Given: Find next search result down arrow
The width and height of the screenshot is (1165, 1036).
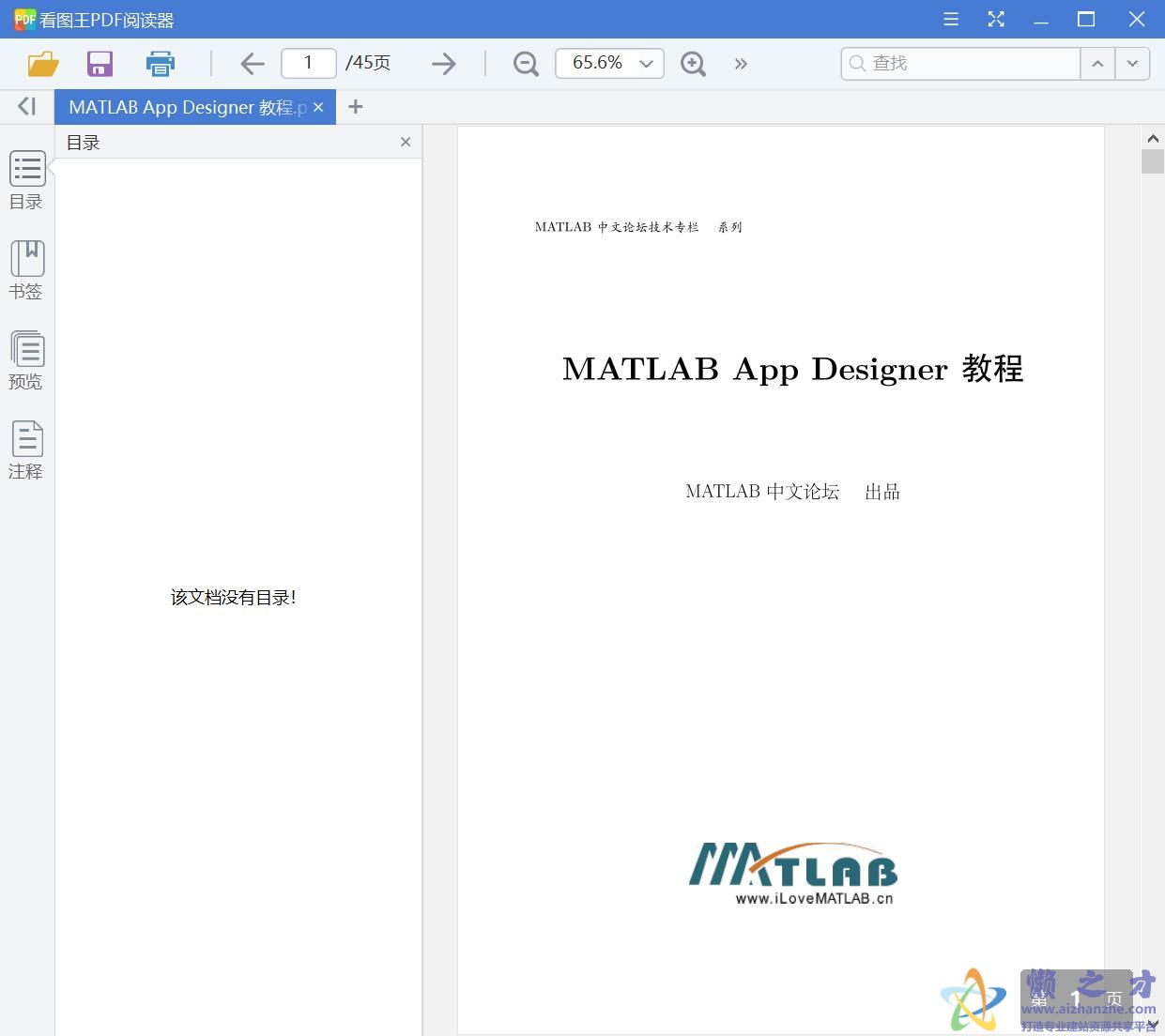Looking at the screenshot, I should point(1132,63).
